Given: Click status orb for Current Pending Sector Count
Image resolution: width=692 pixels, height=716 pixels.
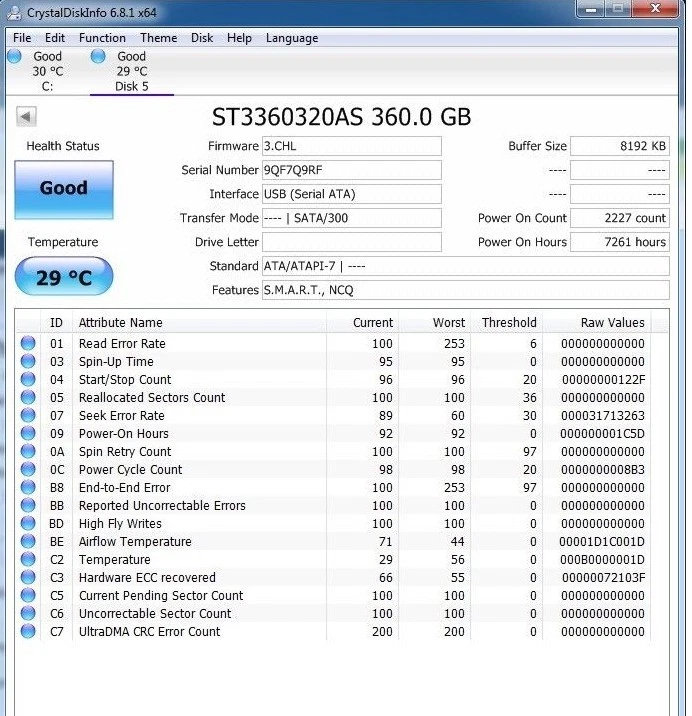Looking at the screenshot, I should click(28, 595).
